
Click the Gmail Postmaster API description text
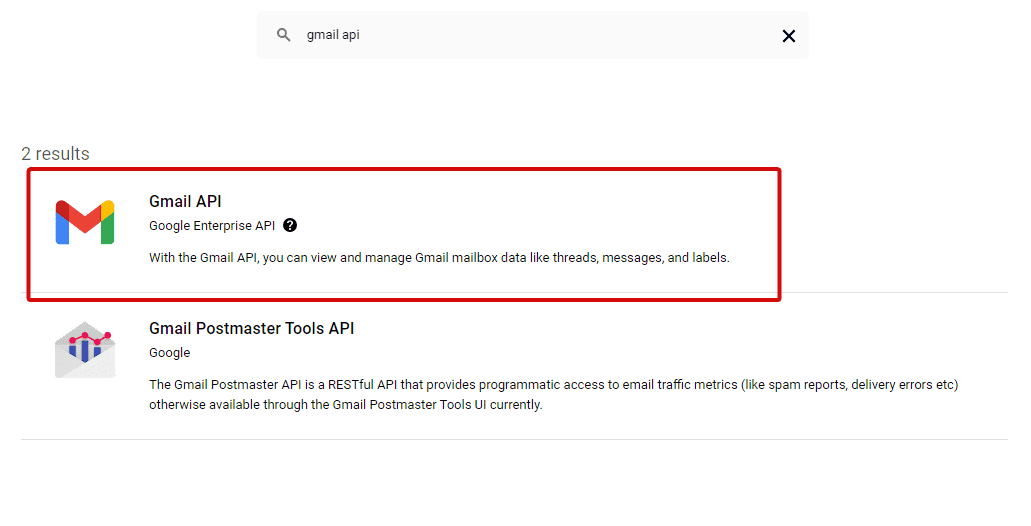554,394
